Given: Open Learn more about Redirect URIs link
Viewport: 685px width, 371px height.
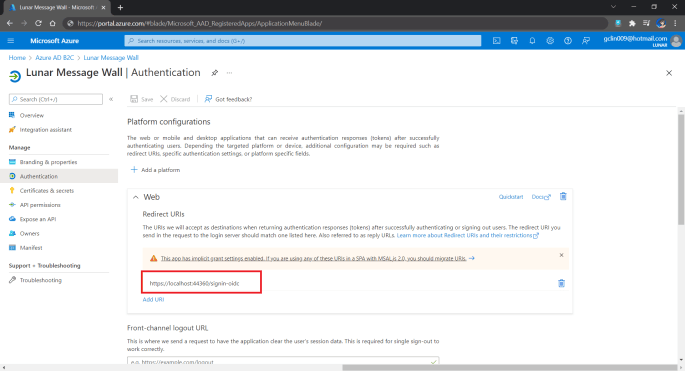Looking at the screenshot, I should click(468, 236).
